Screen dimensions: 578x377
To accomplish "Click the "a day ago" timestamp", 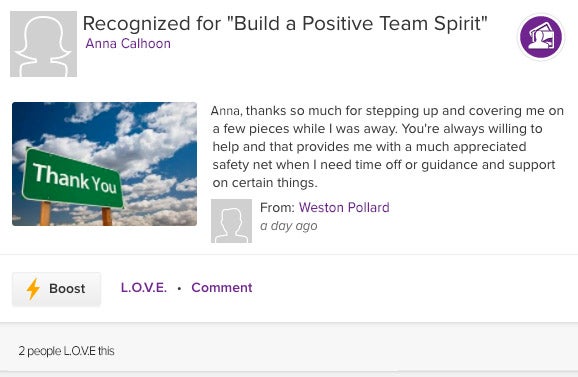I will click(289, 226).
